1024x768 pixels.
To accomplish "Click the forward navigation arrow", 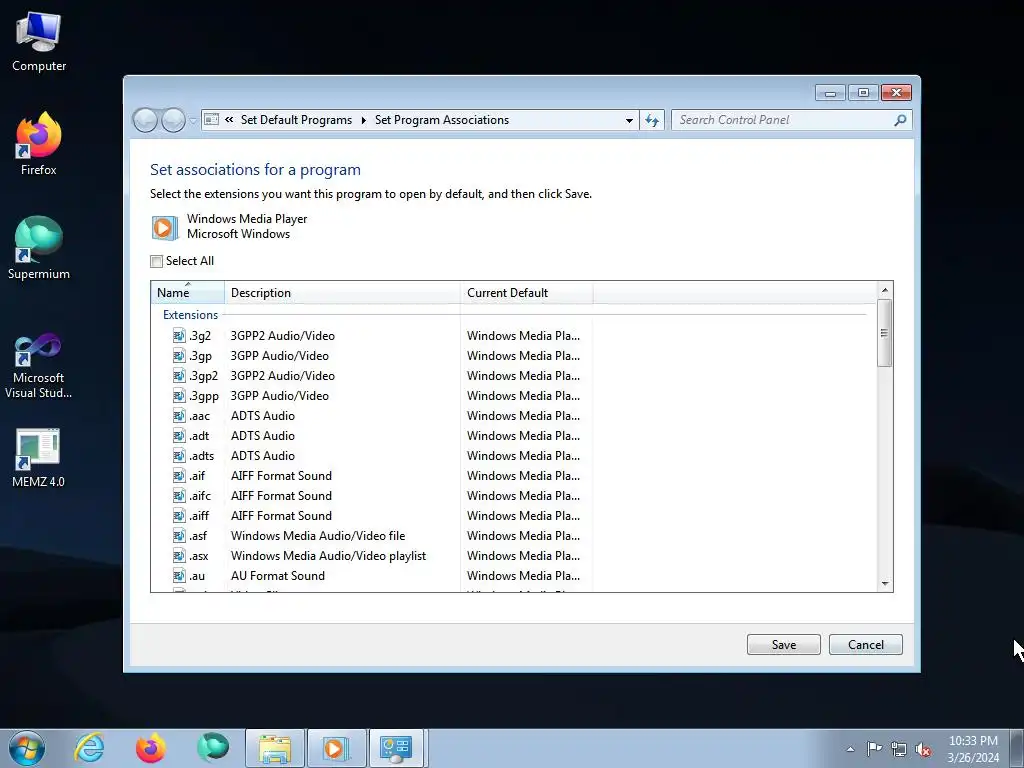I will coord(173,120).
